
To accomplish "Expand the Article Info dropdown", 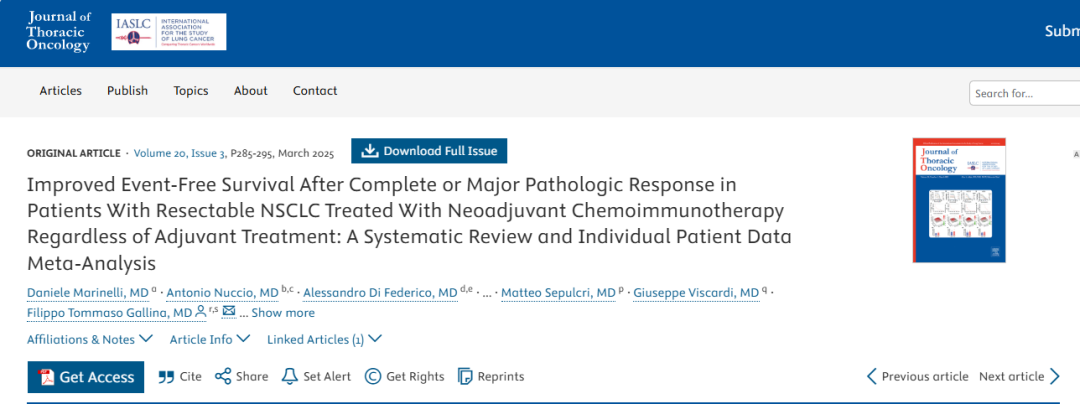I will coord(210,339).
